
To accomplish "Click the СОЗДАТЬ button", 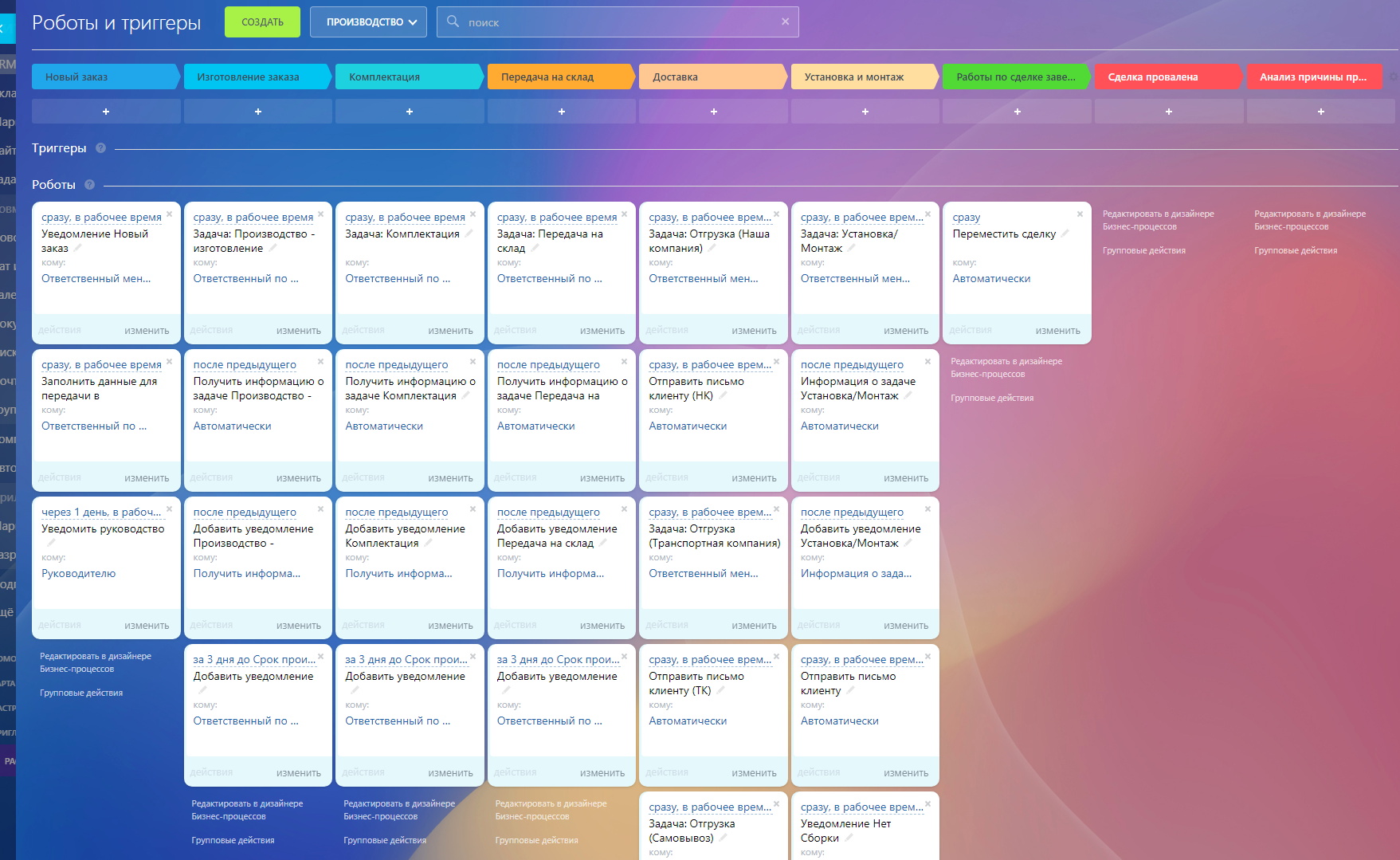I will click(262, 22).
